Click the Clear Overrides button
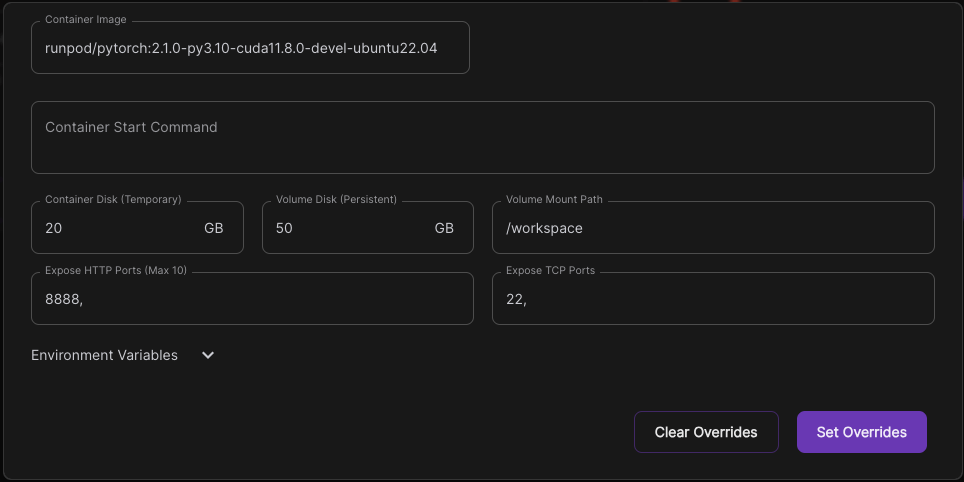964x482 pixels. click(706, 432)
